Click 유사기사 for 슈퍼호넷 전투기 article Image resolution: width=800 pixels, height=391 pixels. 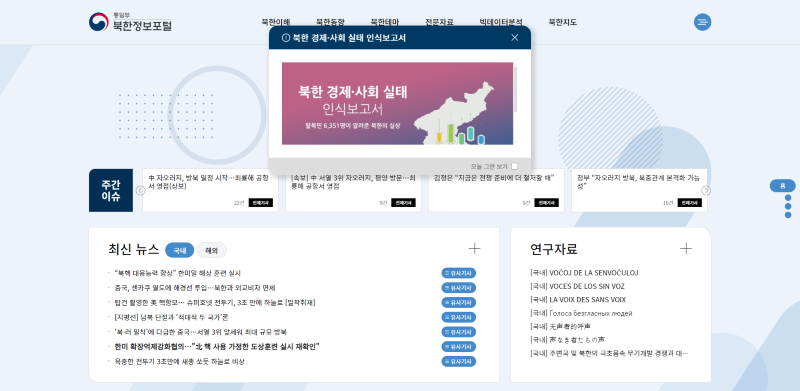[459, 303]
